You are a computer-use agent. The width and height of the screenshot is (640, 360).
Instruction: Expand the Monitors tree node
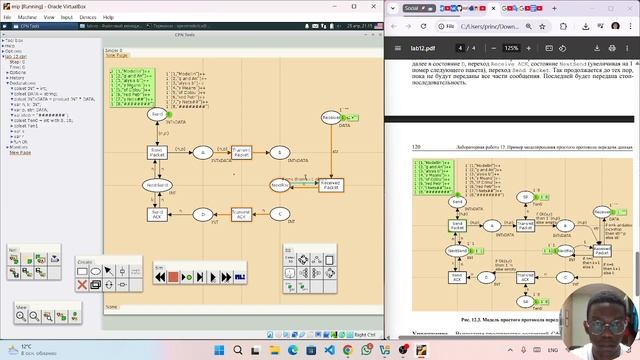(7, 147)
